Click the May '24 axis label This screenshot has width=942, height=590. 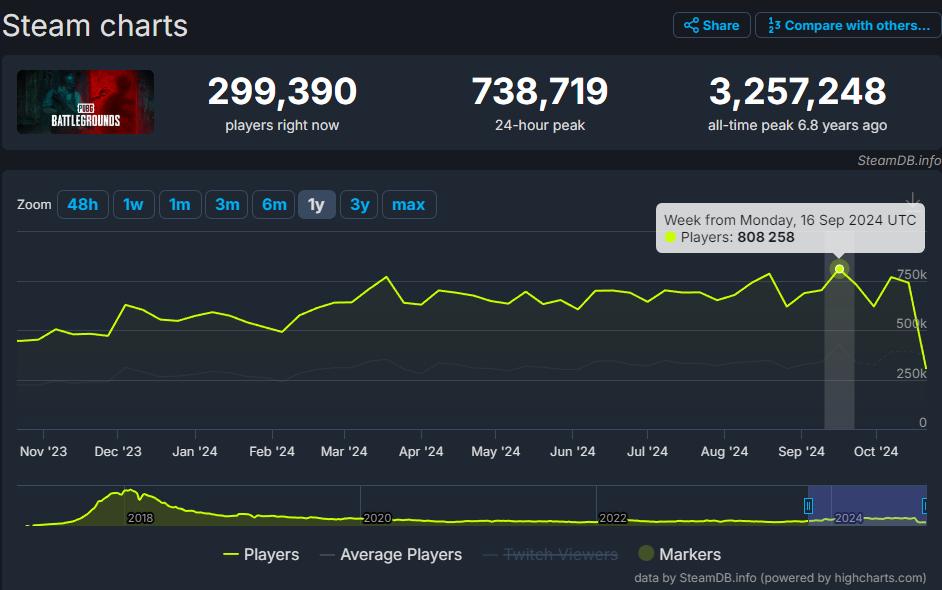(496, 451)
